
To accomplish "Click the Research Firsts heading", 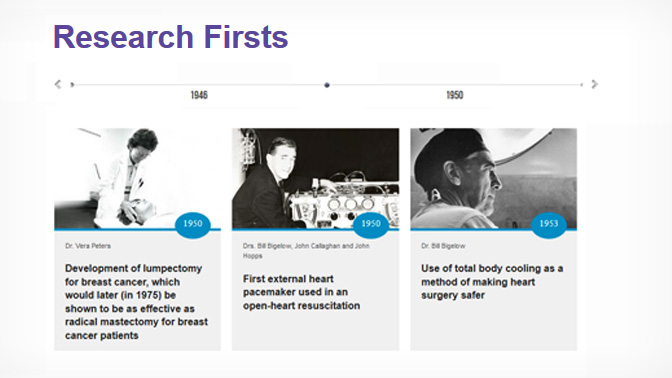I will (x=171, y=37).
